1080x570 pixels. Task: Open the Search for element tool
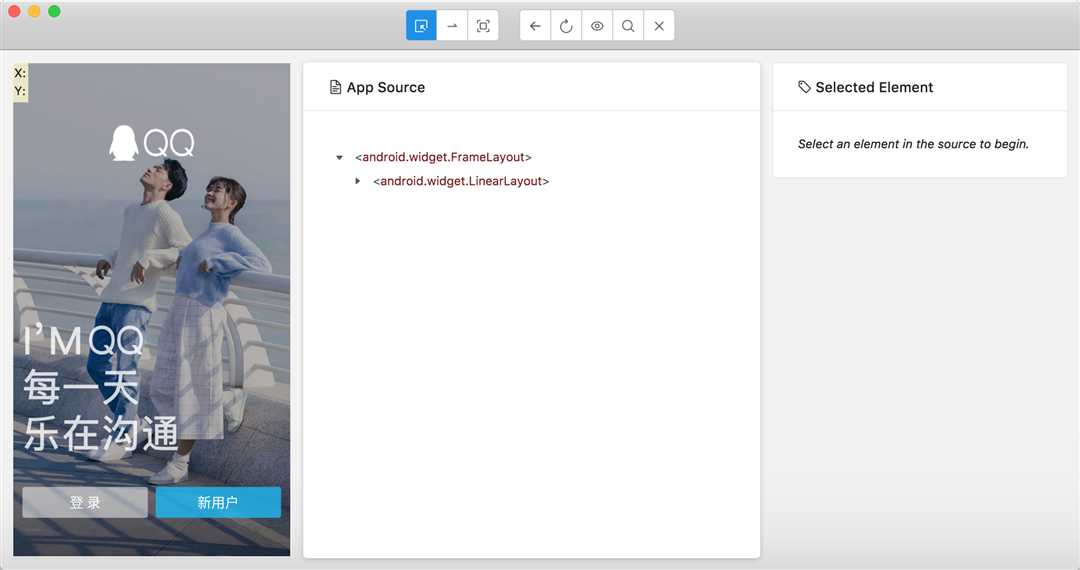628,26
